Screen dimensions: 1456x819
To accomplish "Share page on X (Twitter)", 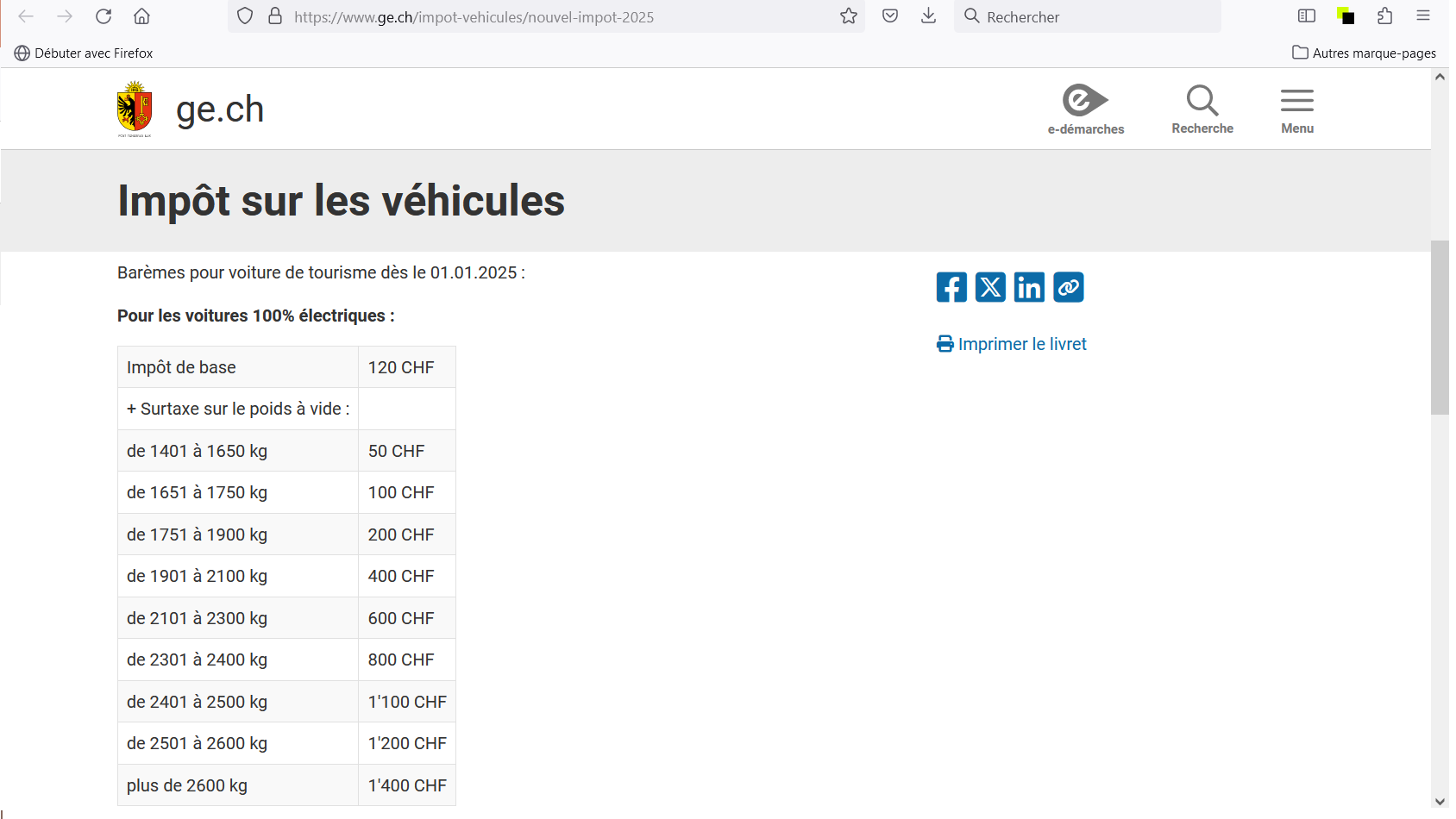I will click(x=990, y=287).
